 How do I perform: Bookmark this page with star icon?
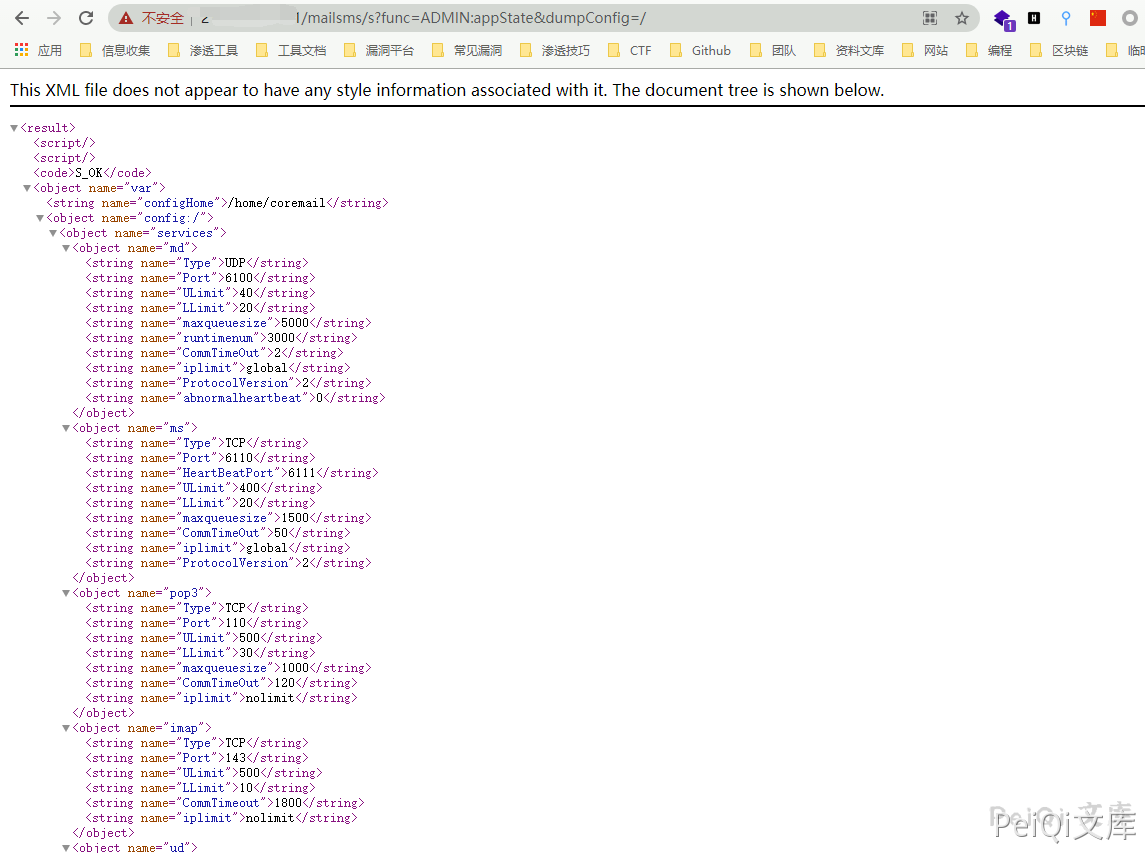[x=962, y=18]
